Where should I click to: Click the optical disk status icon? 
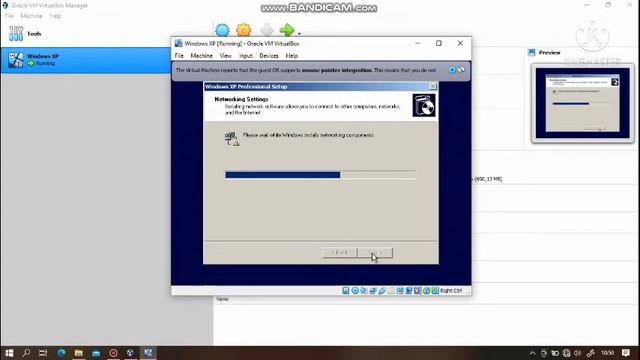[x=355, y=291]
